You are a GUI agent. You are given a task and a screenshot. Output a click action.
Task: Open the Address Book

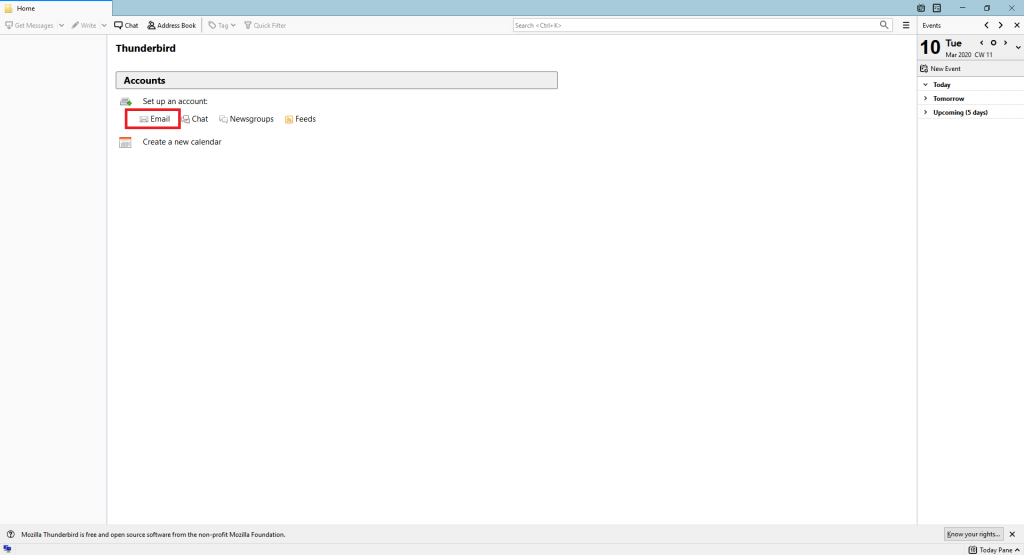(x=171, y=25)
